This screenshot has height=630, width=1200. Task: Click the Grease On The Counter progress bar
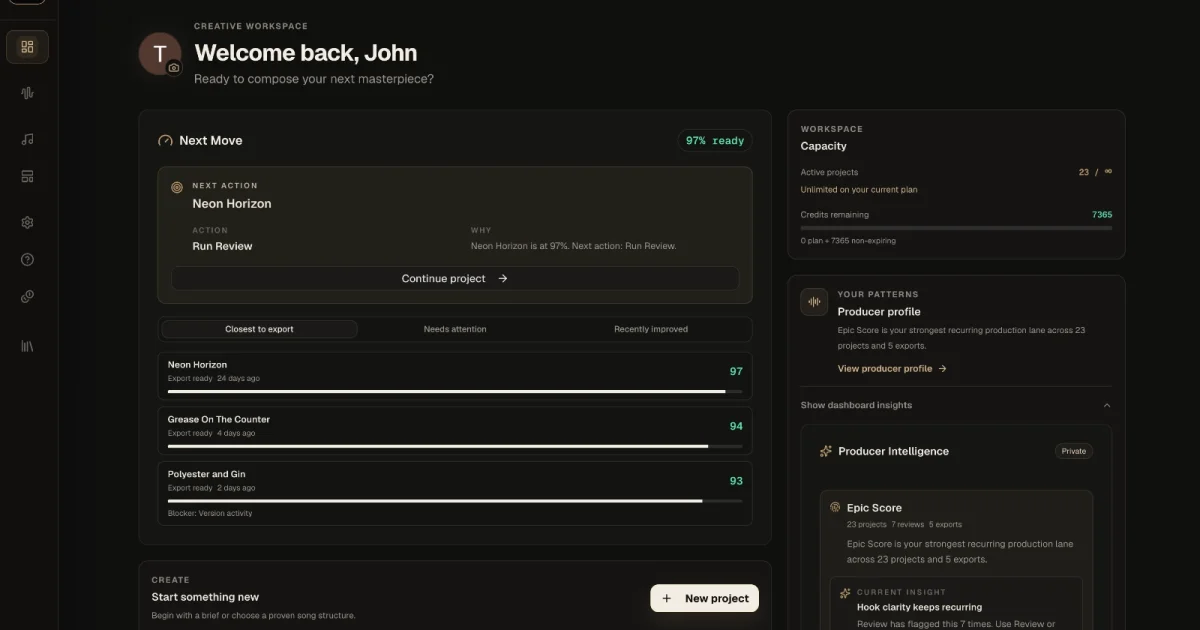pyautogui.click(x=455, y=446)
